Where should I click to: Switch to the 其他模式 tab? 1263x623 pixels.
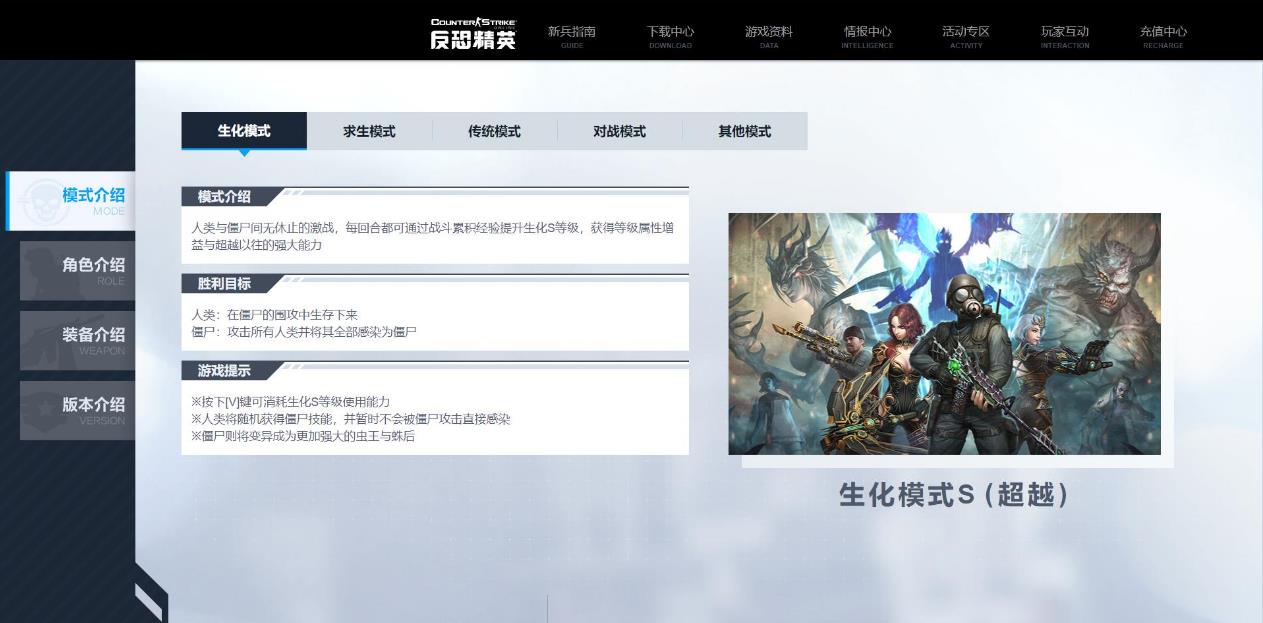[744, 131]
